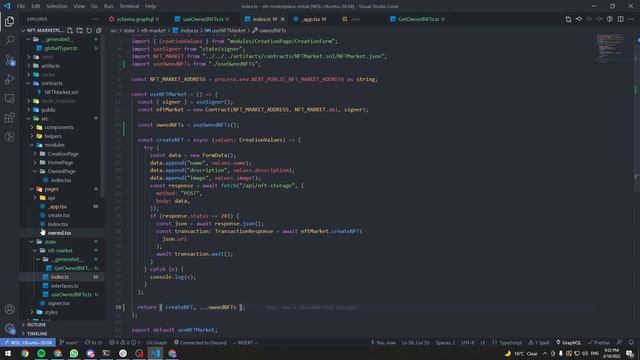Click the main git branch in status bar
The height and width of the screenshot is (360, 640).
click(x=69, y=342)
